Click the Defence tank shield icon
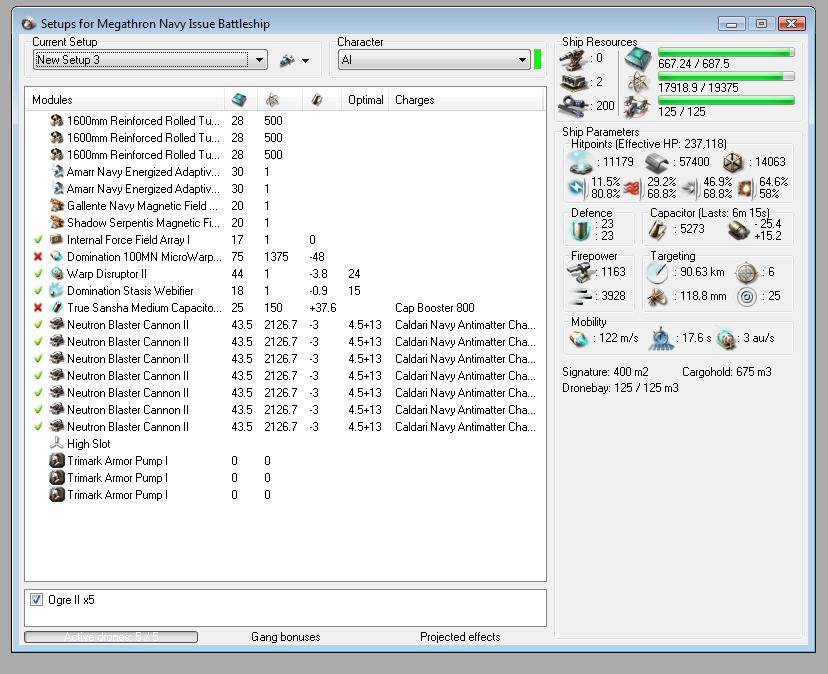The image size is (828, 674). (580, 230)
